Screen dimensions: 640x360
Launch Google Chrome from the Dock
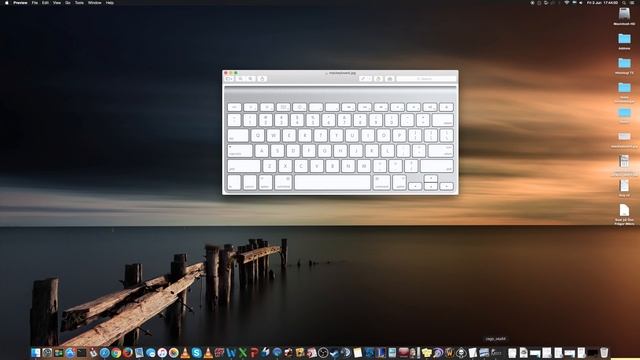(116, 352)
